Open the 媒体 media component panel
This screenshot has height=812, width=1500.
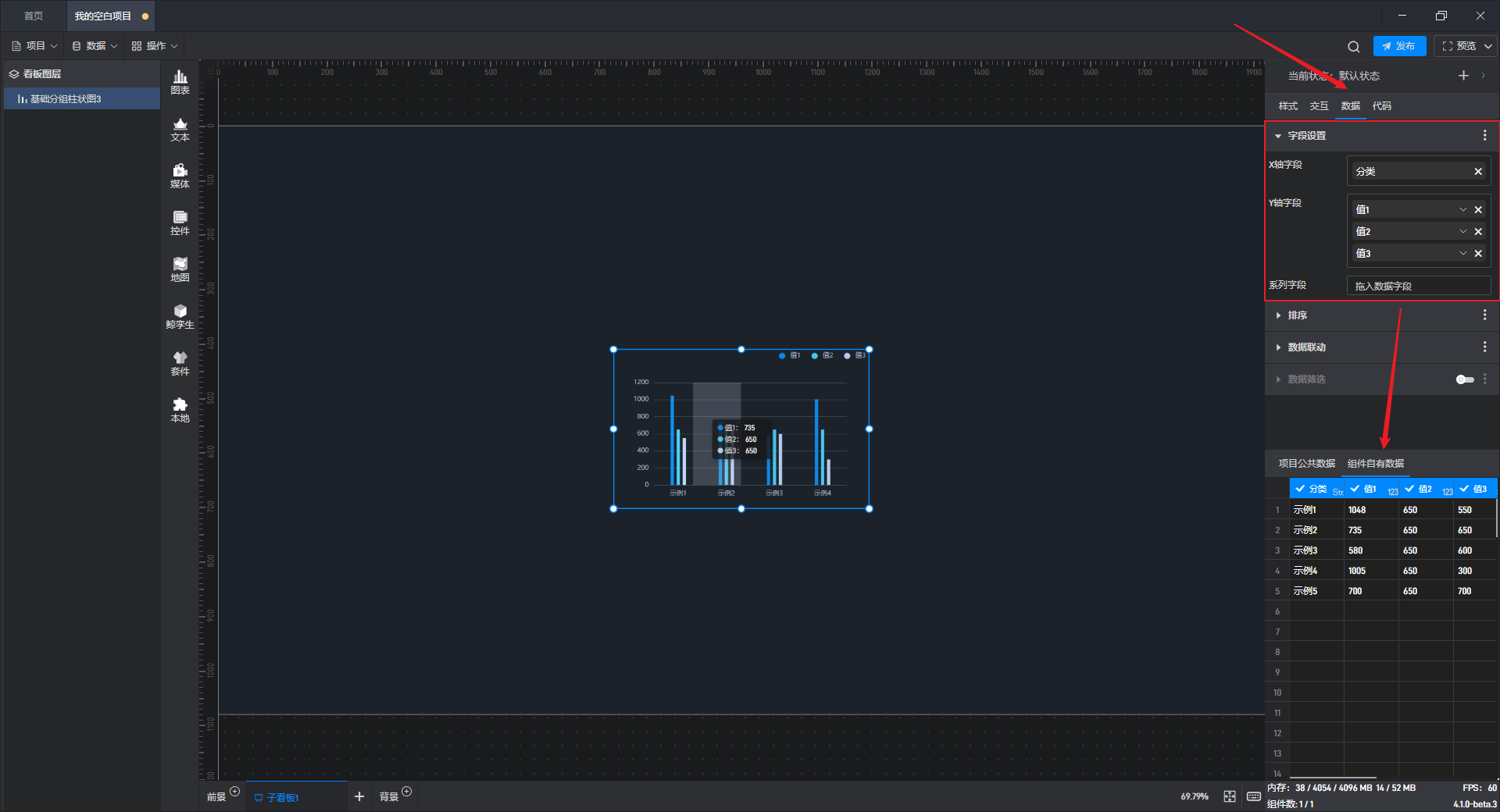pos(180,176)
